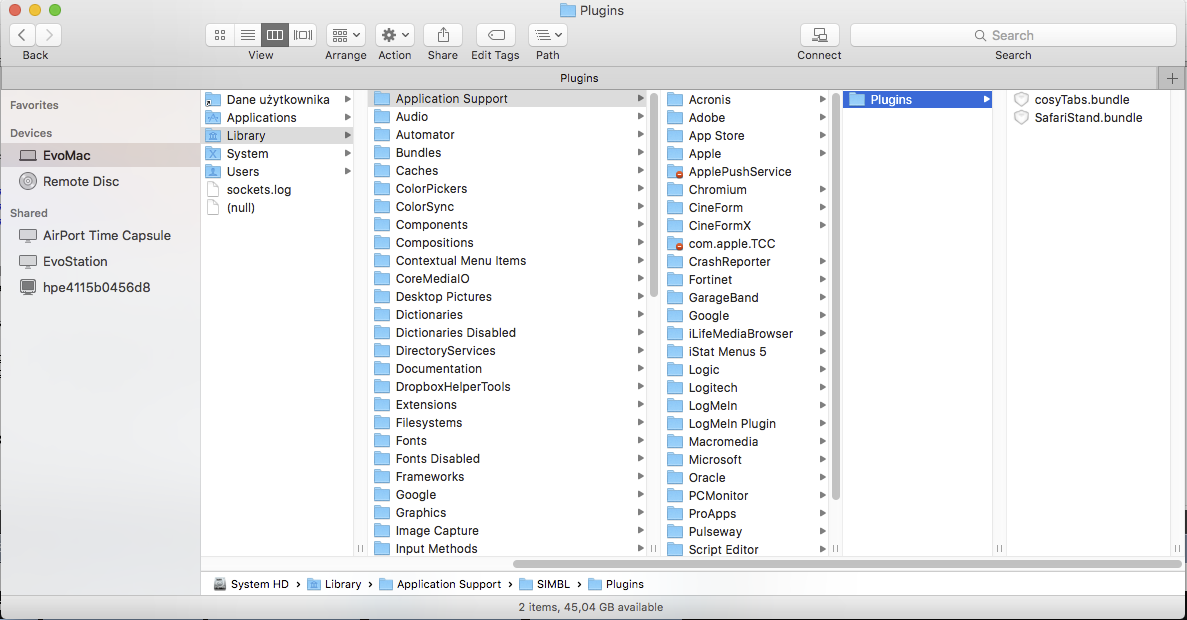This screenshot has height=620, width=1187.
Task: Select the Plugins tab
Action: 579,78
